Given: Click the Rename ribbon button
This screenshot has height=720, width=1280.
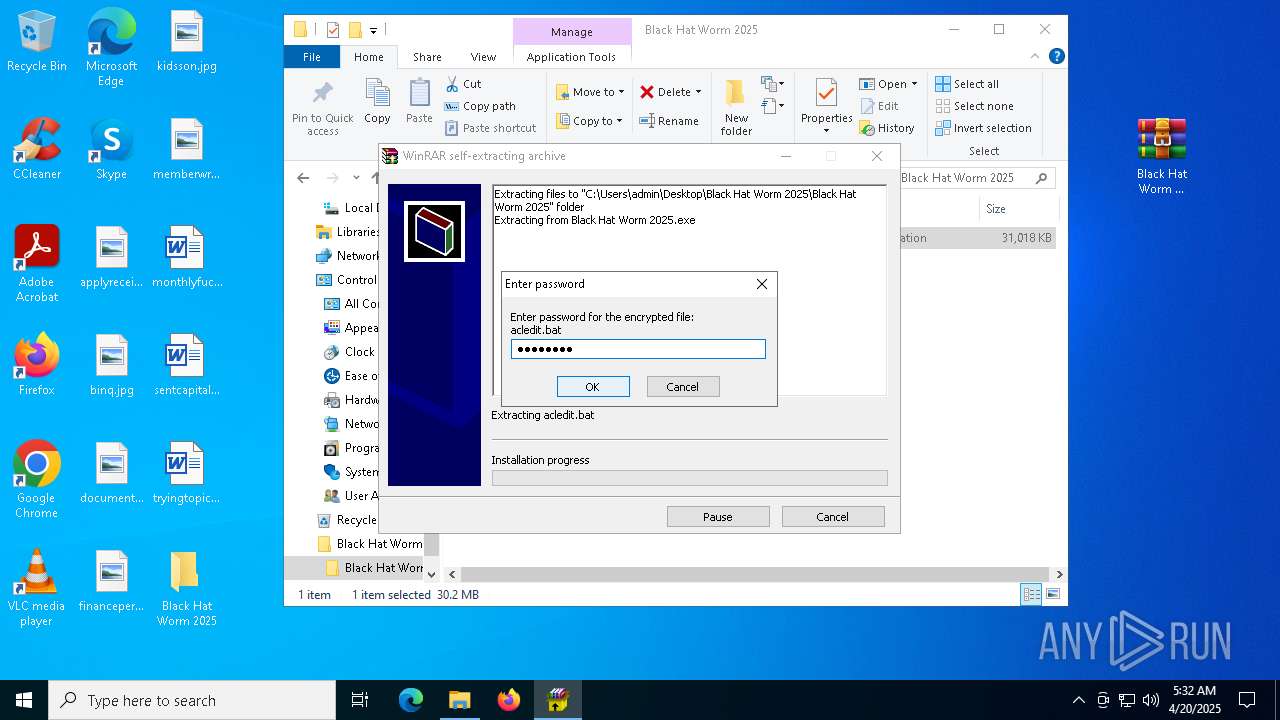Looking at the screenshot, I should [669, 121].
